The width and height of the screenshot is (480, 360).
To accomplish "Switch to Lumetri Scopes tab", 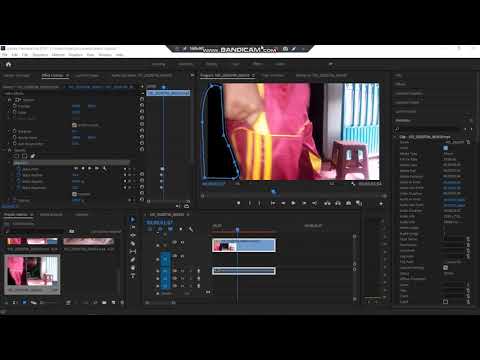I will click(87, 76).
